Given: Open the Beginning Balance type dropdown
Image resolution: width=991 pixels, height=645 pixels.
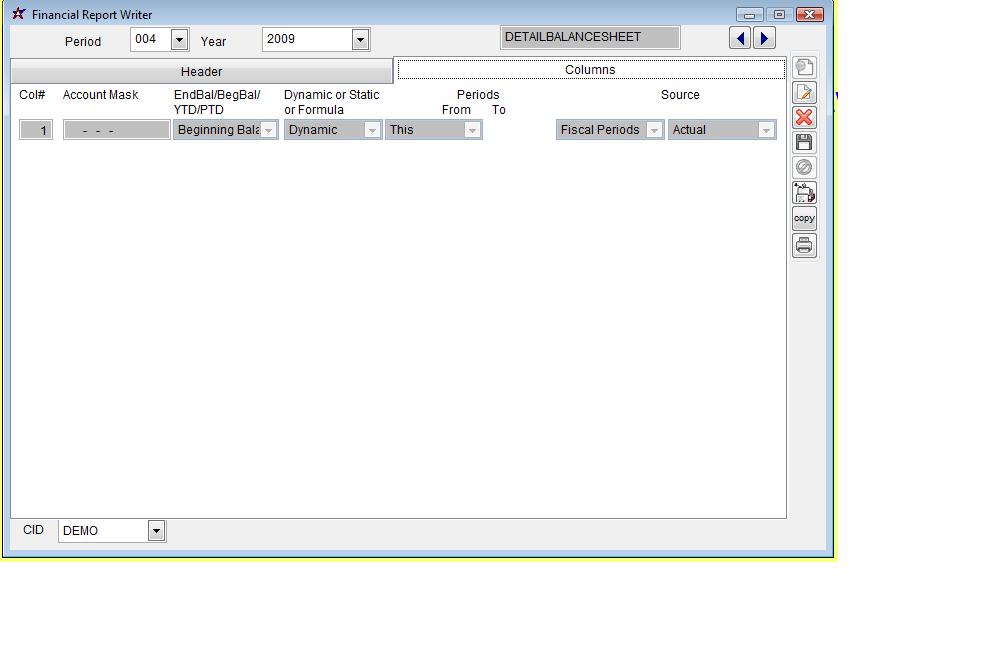Looking at the screenshot, I should [268, 131].
